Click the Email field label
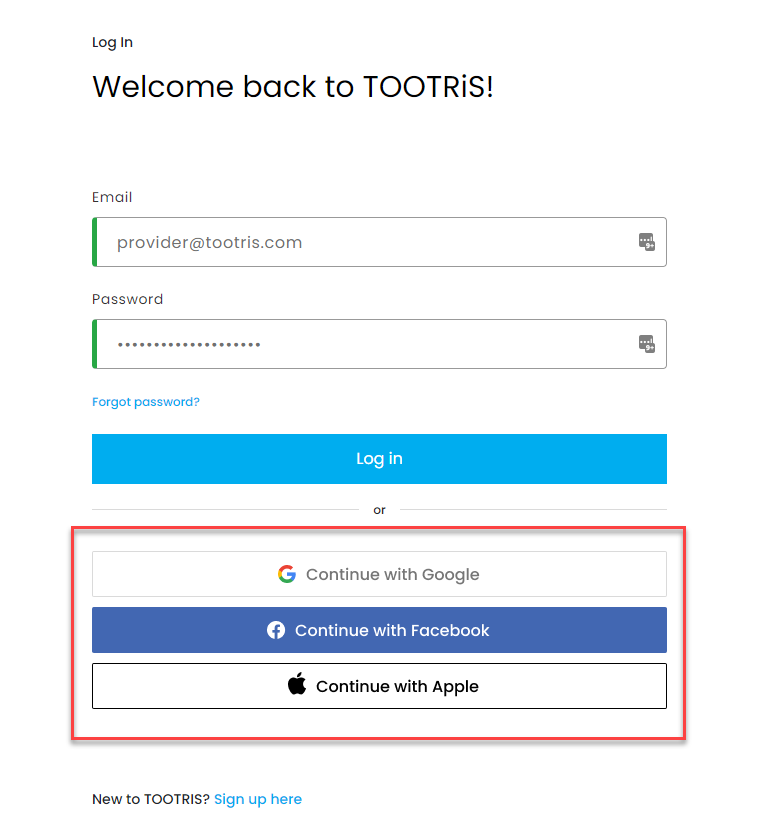The width and height of the screenshot is (782, 828). click(112, 197)
